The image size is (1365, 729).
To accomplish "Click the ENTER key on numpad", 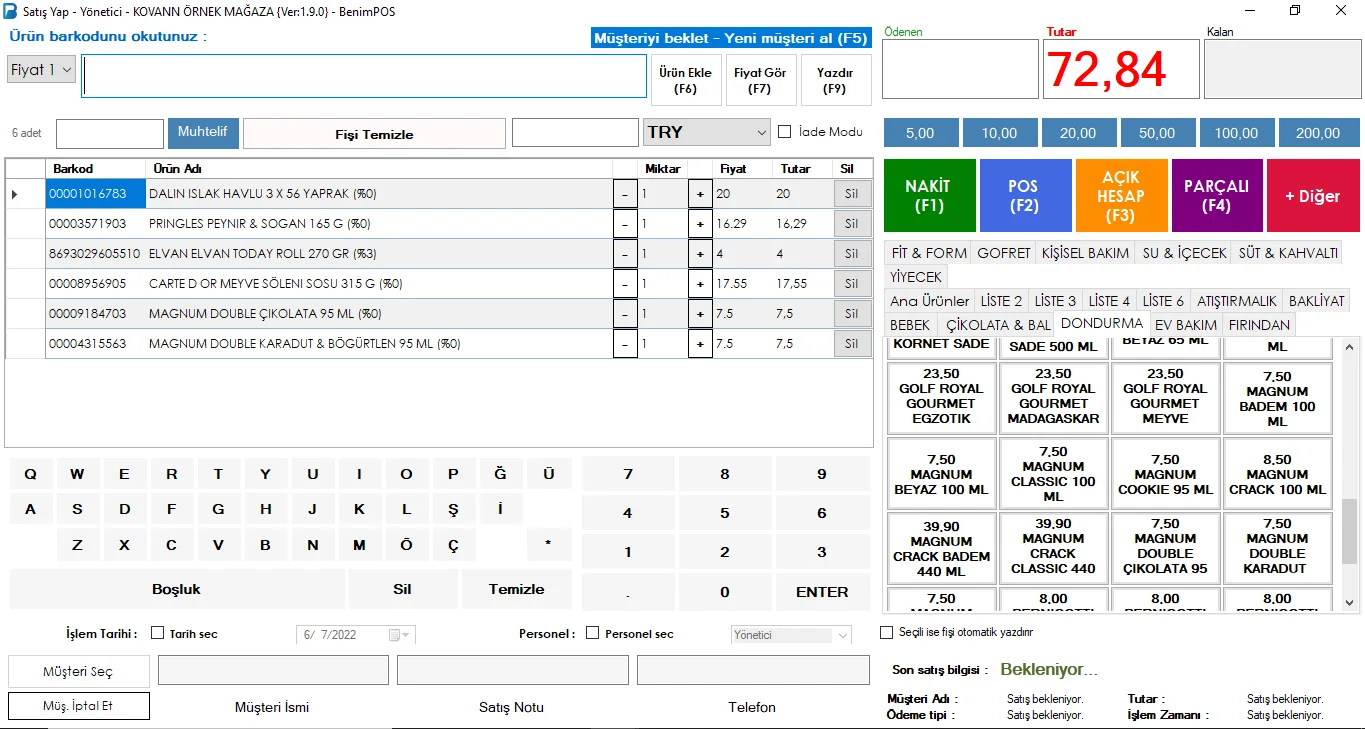I will pyautogui.click(x=822, y=592).
